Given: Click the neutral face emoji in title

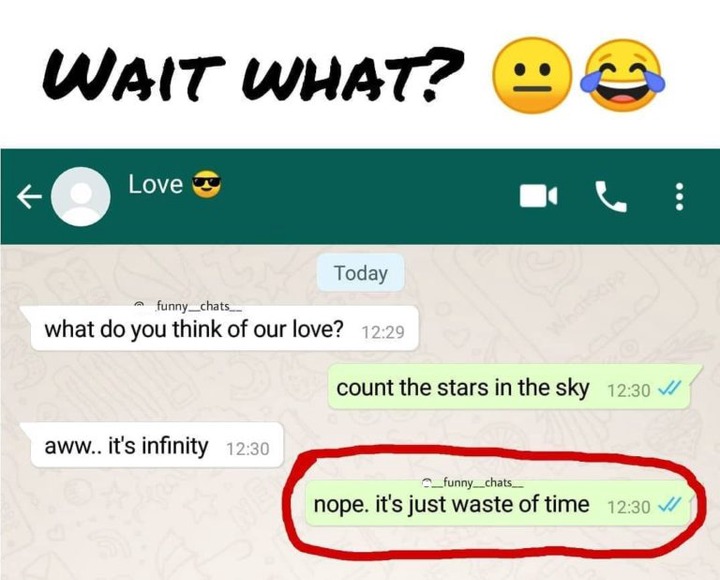Looking at the screenshot, I should [x=532, y=75].
